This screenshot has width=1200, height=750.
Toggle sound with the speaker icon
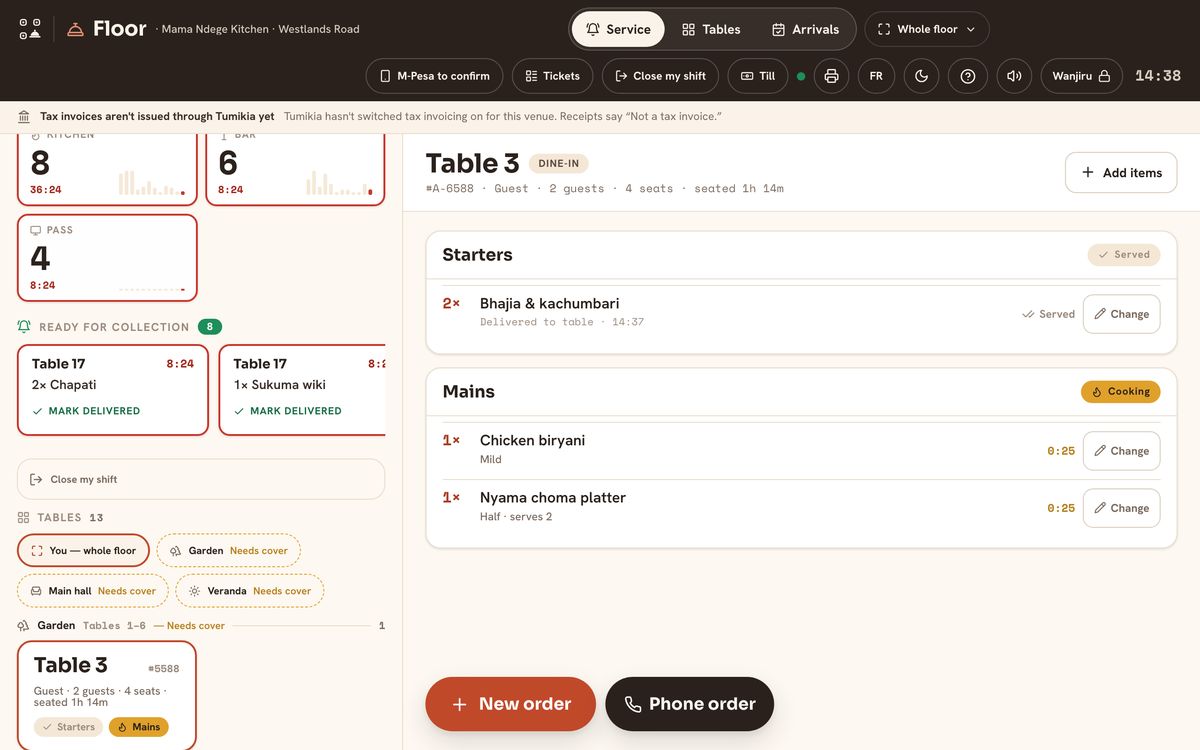coord(1014,76)
